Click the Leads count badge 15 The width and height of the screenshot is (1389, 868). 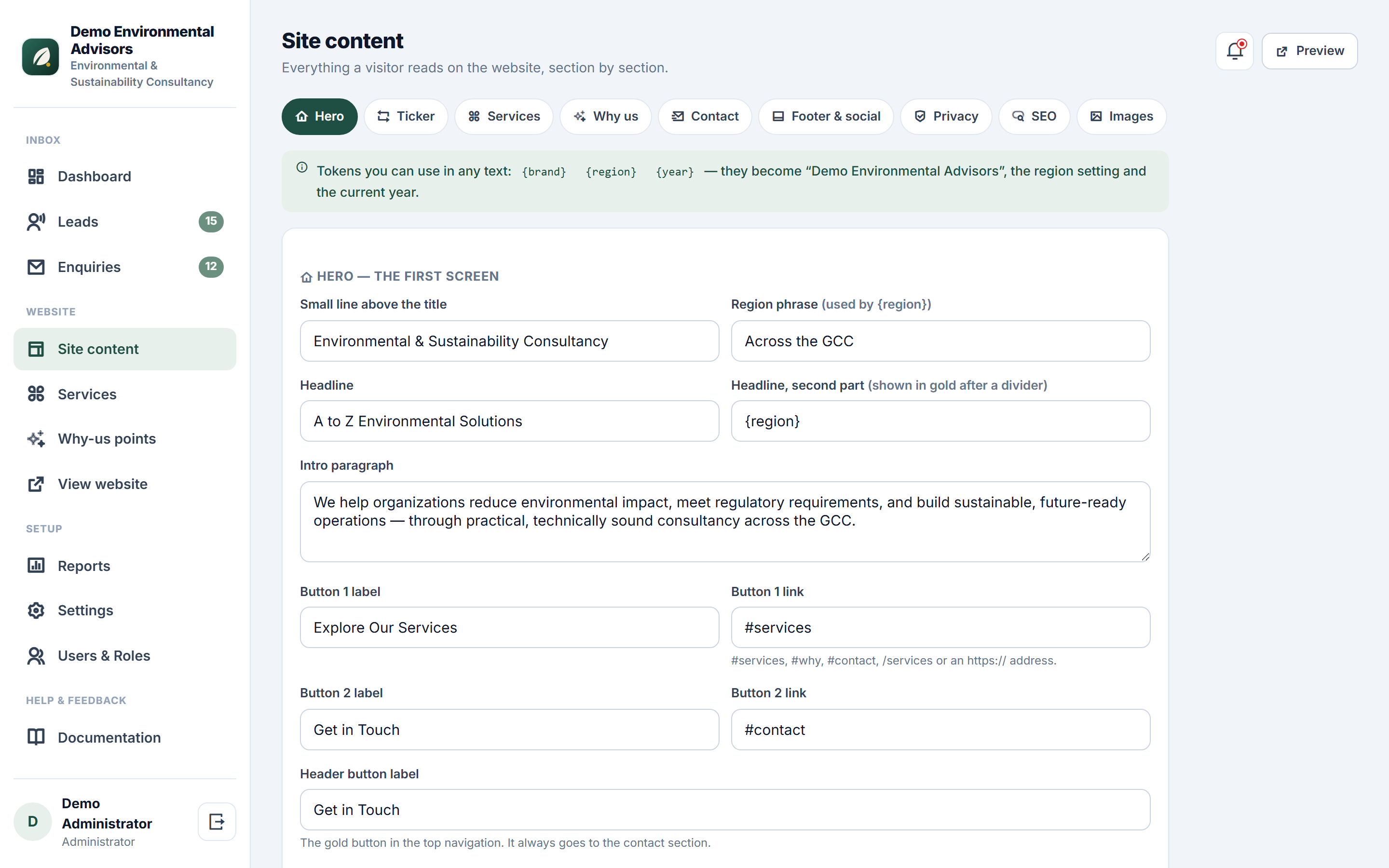click(211, 222)
